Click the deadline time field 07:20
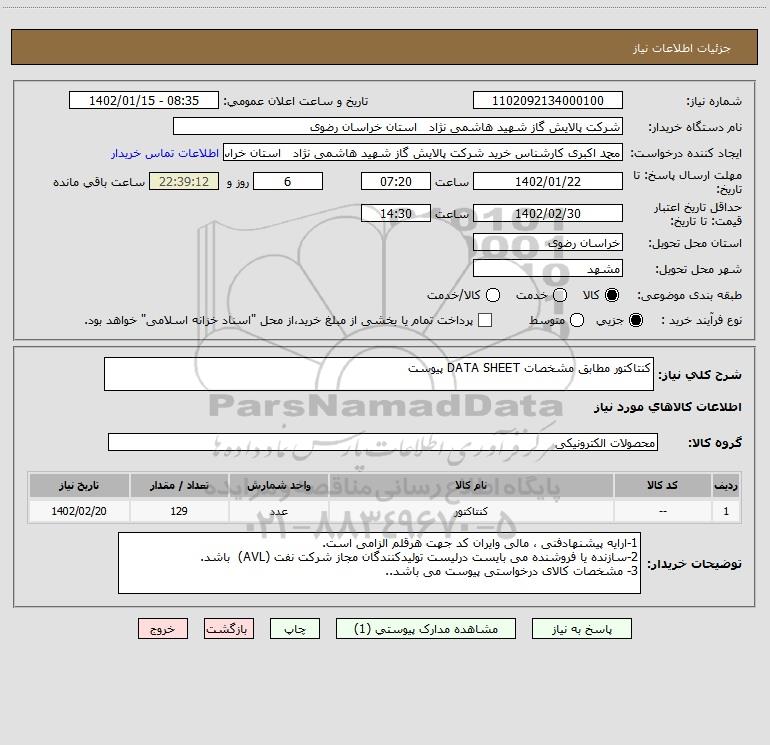The width and height of the screenshot is (770, 745). (396, 181)
